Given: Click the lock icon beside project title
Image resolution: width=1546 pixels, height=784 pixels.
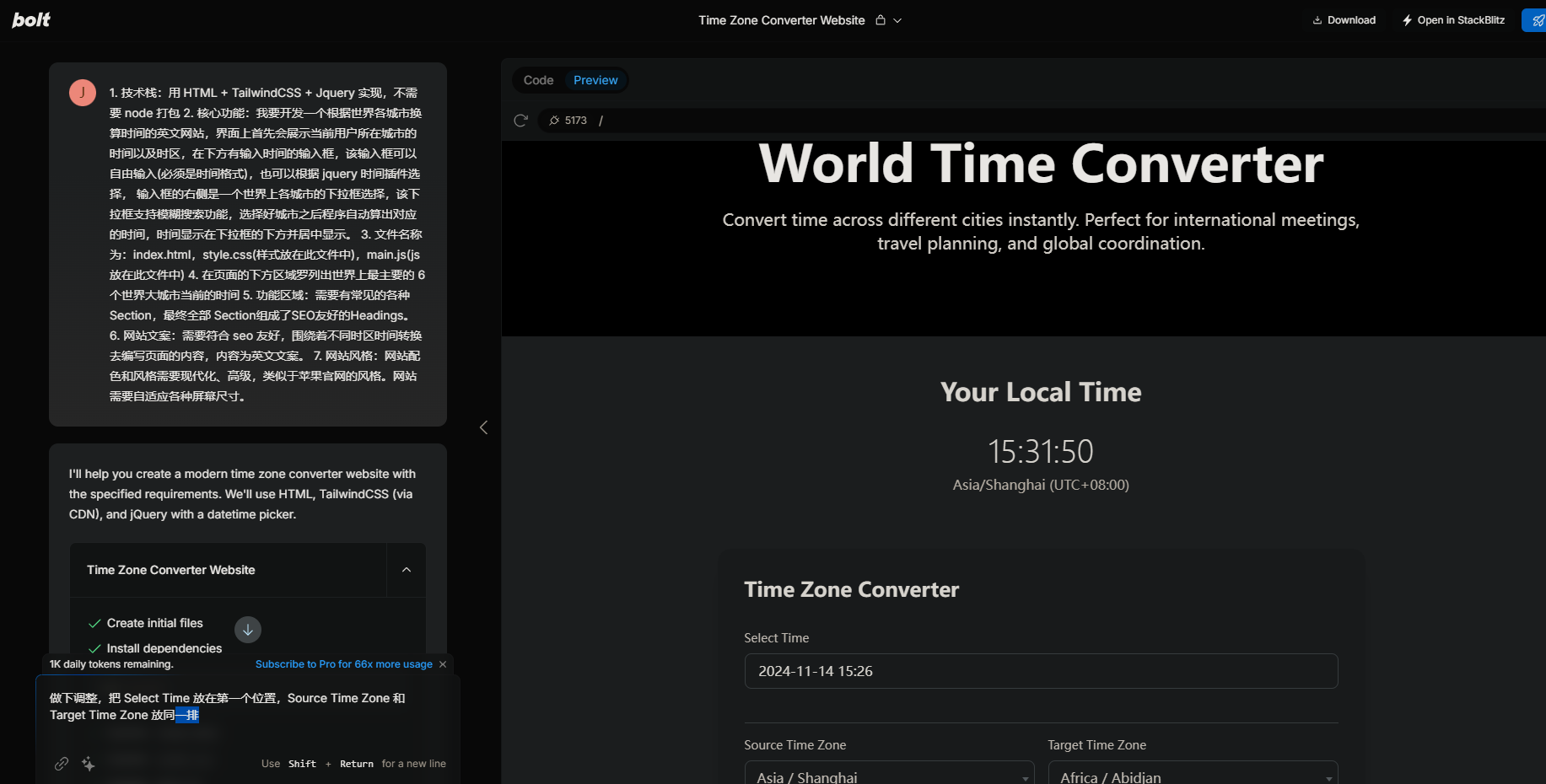Looking at the screenshot, I should coord(881,20).
